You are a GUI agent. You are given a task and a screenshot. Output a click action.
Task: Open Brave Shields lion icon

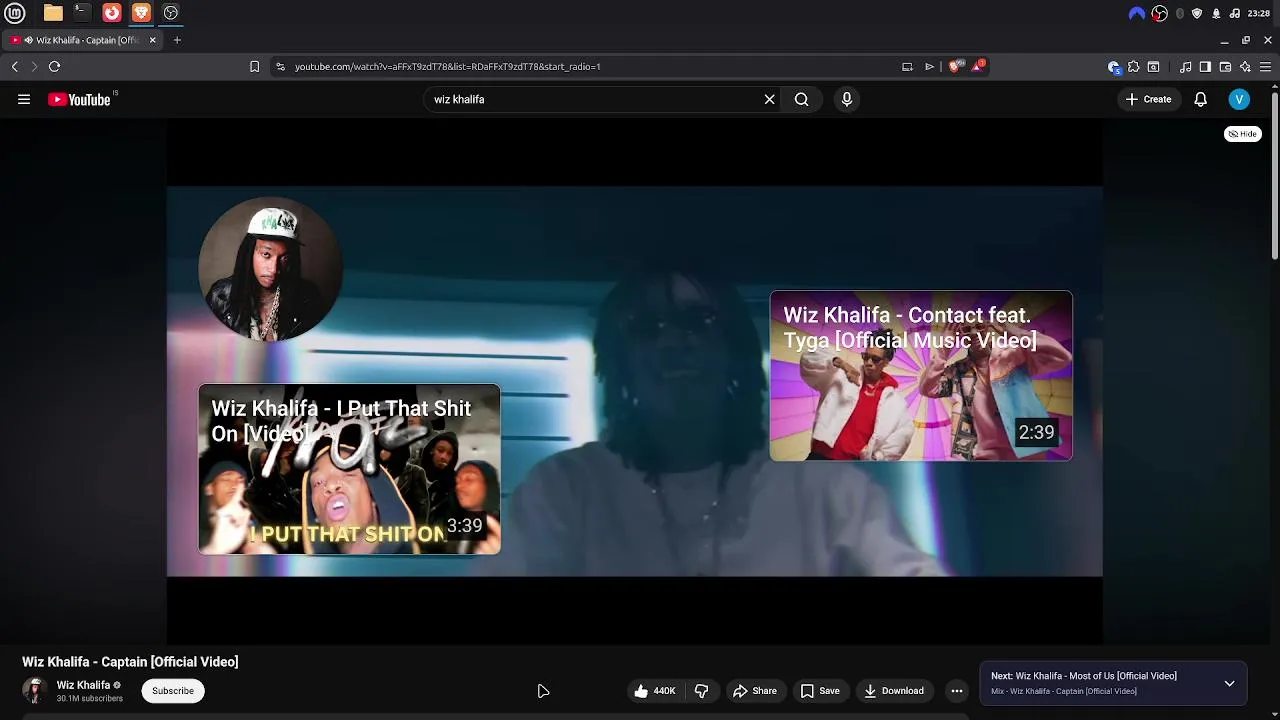tap(954, 66)
